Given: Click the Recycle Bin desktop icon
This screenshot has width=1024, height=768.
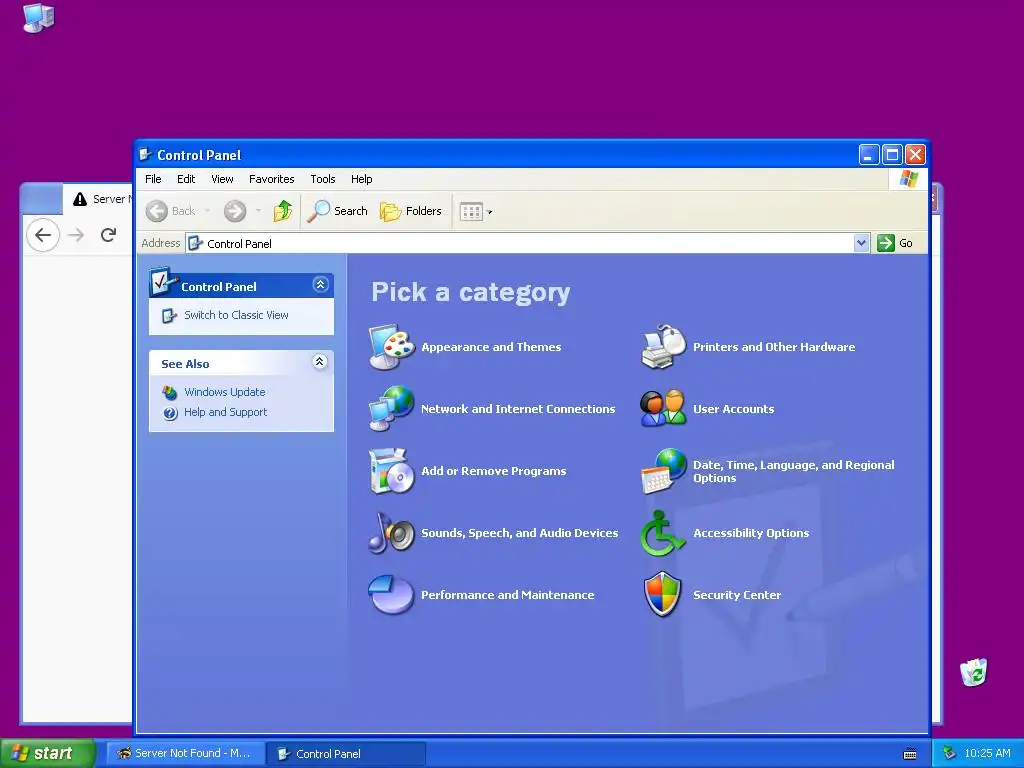Looking at the screenshot, I should click(x=974, y=673).
